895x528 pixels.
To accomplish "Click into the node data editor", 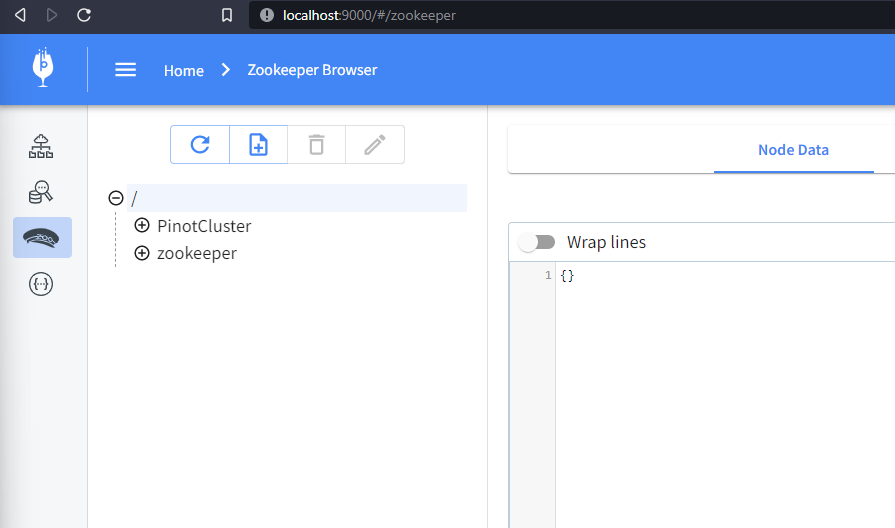I will (x=725, y=394).
